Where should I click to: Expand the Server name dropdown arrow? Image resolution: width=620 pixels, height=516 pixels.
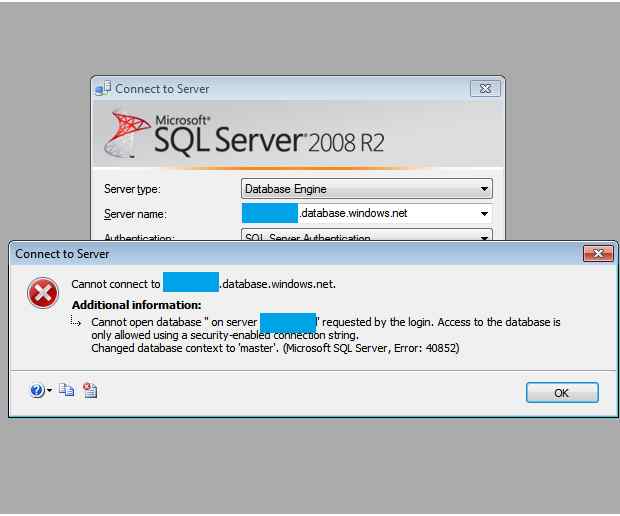tap(484, 214)
